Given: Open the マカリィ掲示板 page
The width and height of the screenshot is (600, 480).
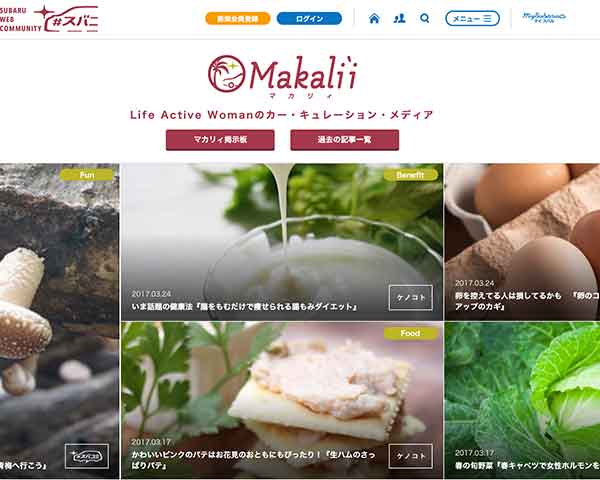Looking at the screenshot, I should (x=220, y=140).
